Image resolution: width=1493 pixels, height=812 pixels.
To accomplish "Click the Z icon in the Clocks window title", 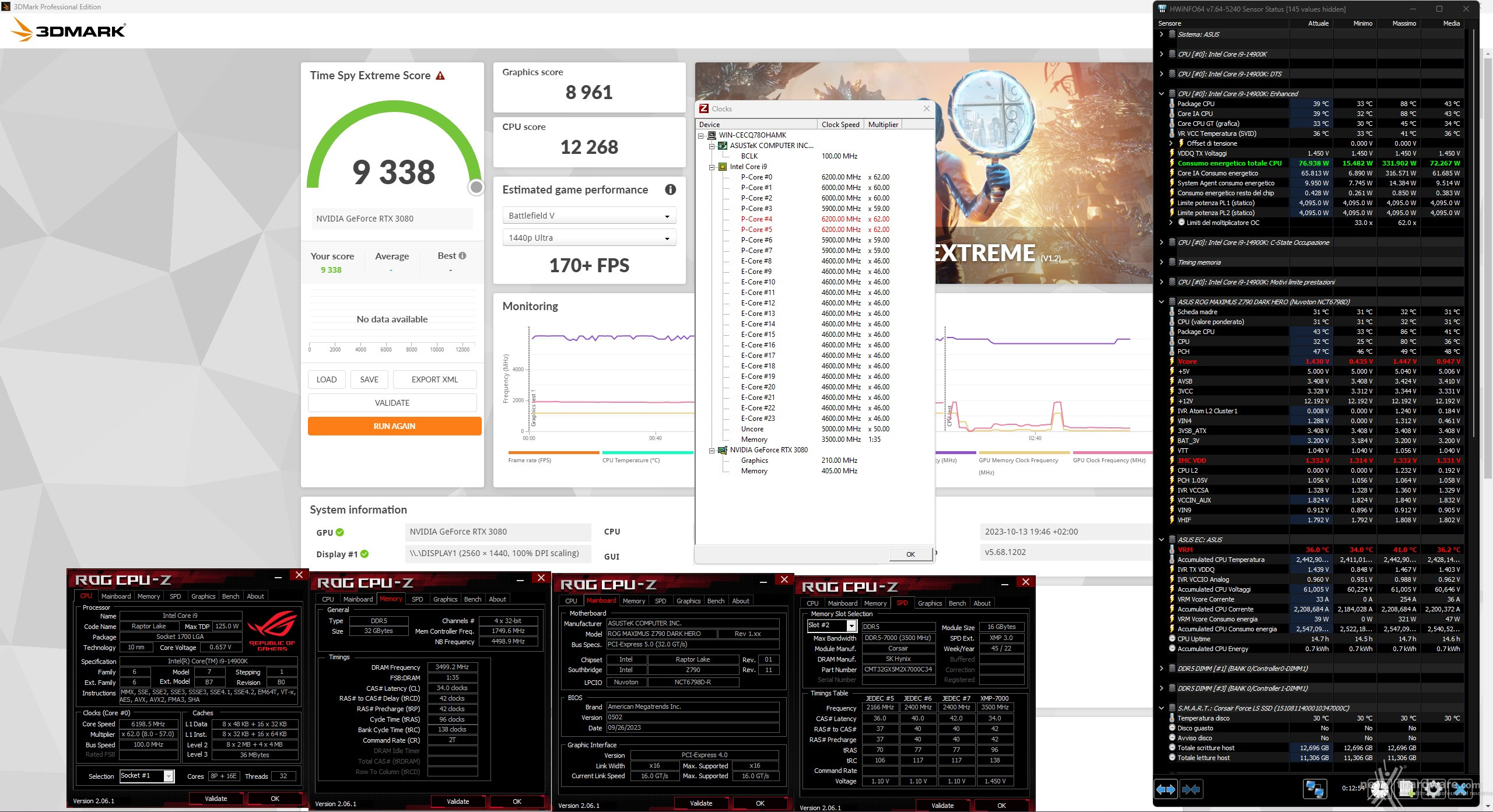I will tap(704, 108).
